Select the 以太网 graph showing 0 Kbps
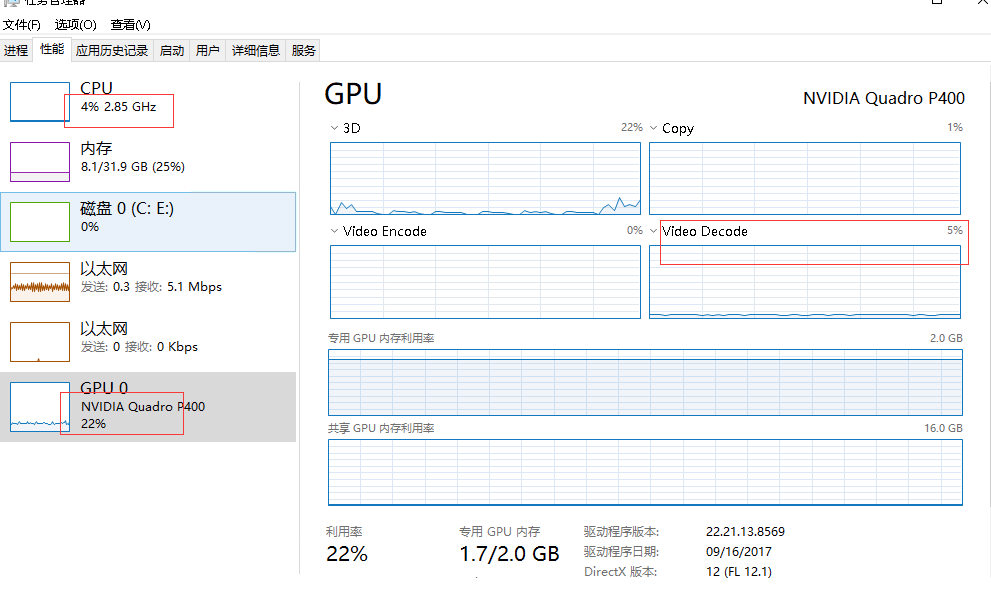The height and width of the screenshot is (589, 991). [x=40, y=342]
